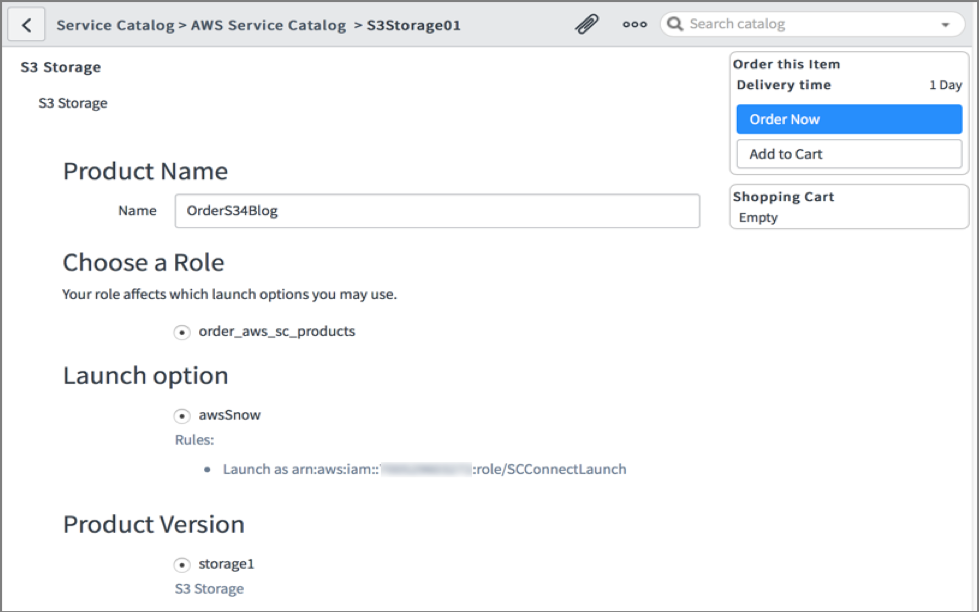Click the back arrow navigation icon
The image size is (979, 612).
[25, 23]
